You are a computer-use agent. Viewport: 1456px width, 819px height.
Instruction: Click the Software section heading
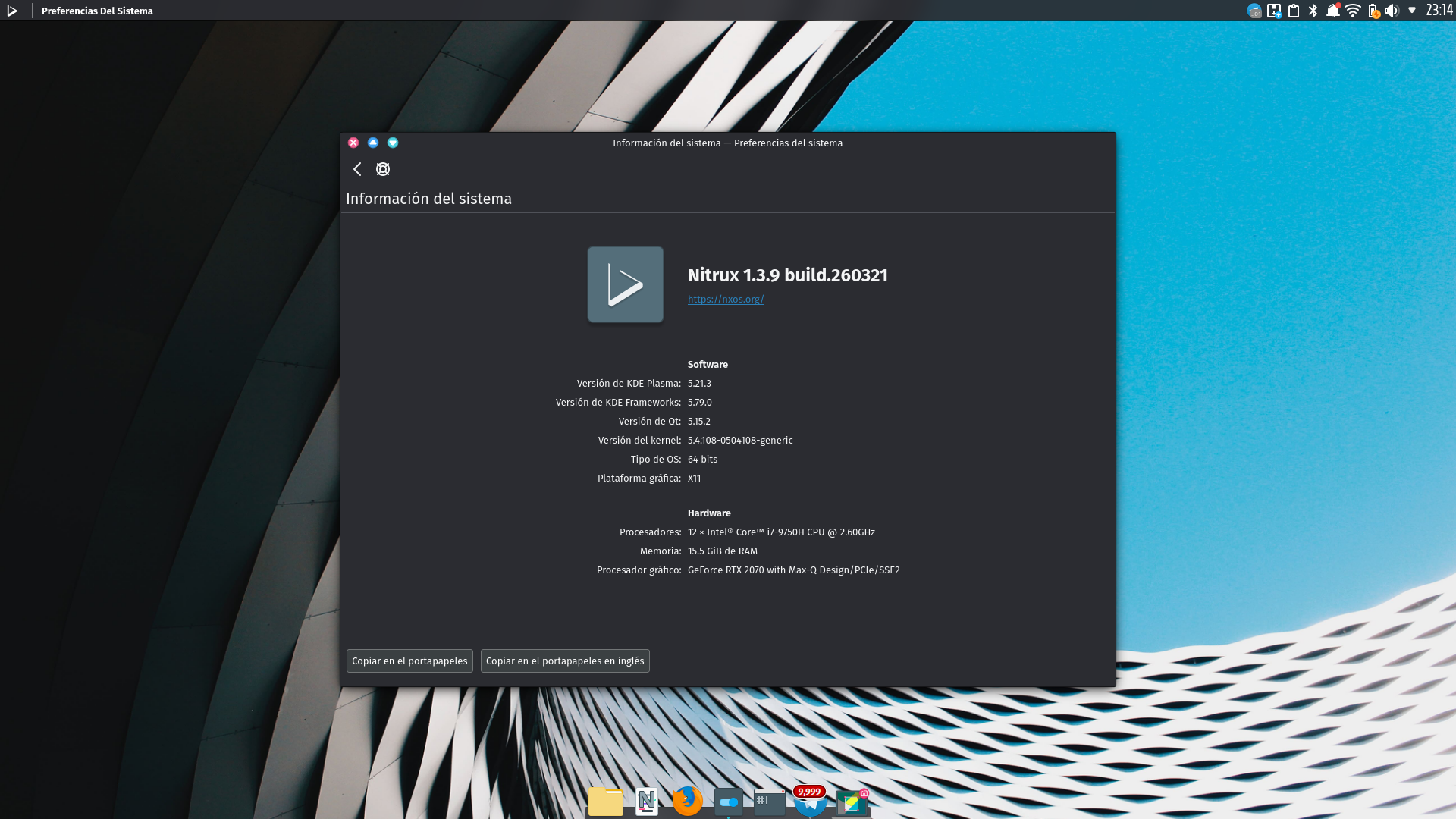(708, 365)
